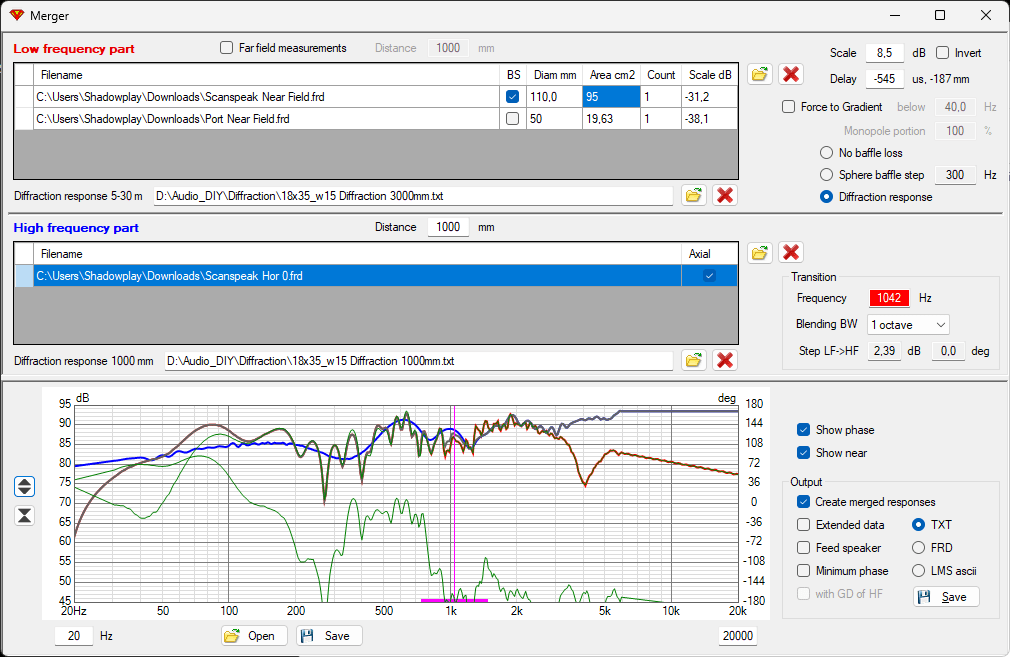Select FRD output format

point(919,548)
